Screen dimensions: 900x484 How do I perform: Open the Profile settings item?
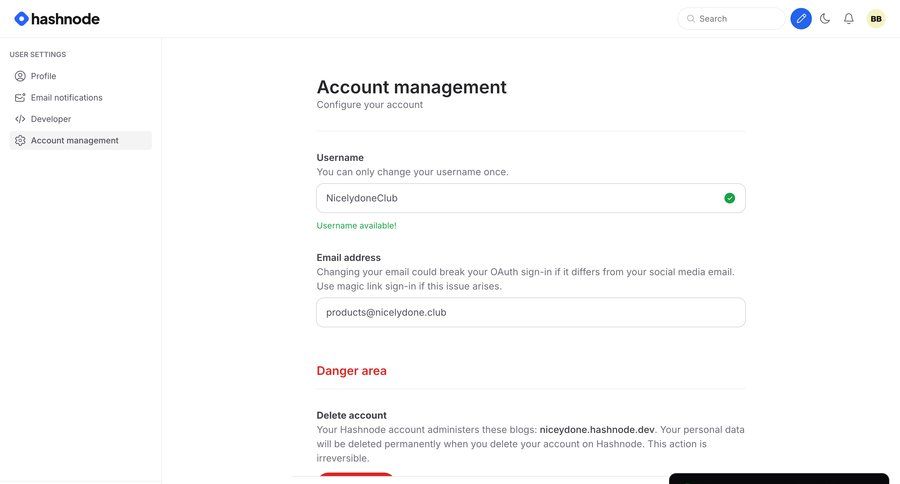(x=80, y=76)
